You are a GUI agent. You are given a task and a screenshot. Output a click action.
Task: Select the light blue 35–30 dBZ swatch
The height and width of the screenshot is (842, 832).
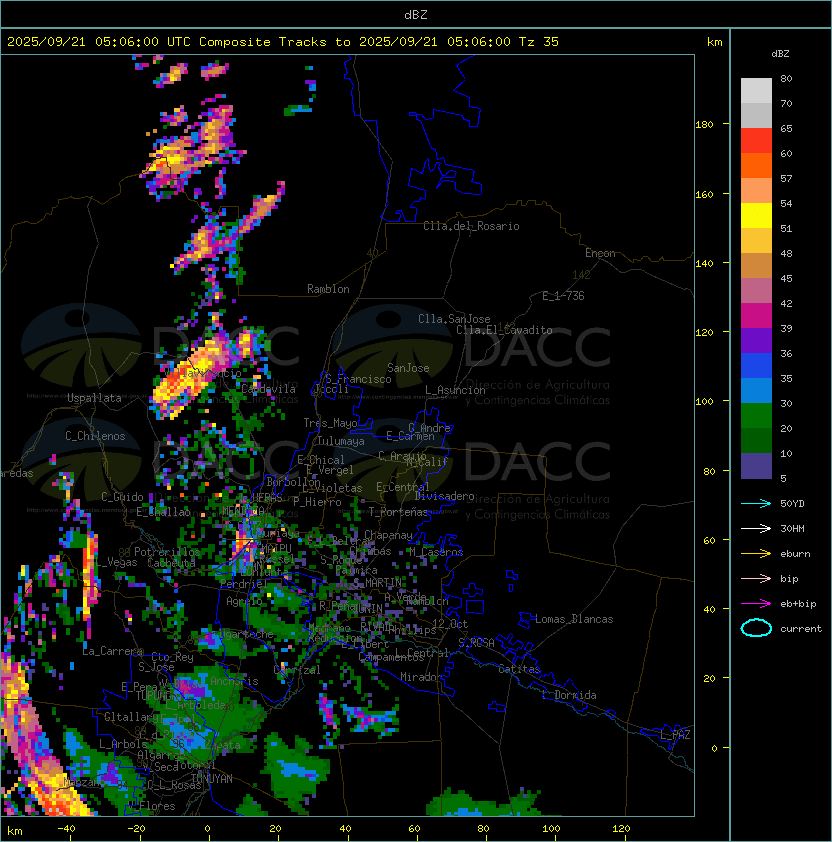(x=756, y=391)
